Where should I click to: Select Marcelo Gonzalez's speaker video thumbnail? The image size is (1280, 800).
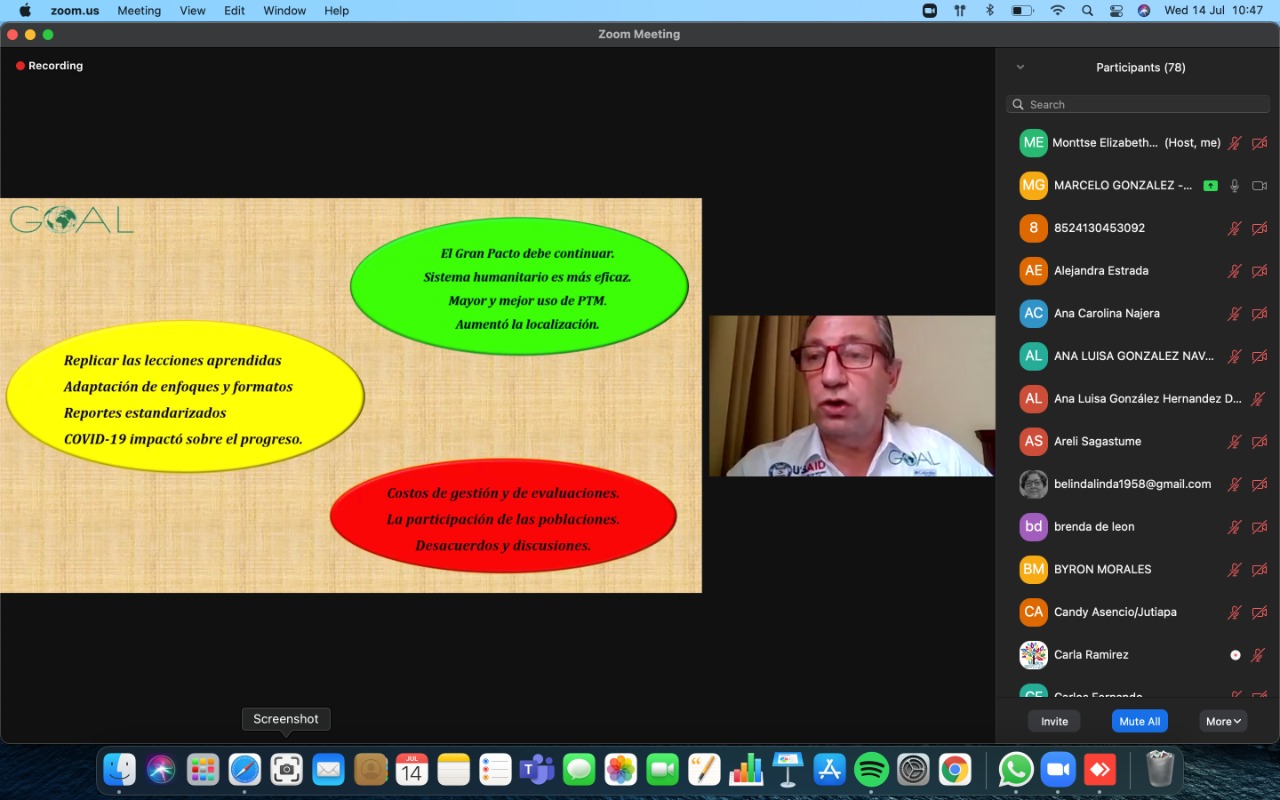[x=852, y=396]
